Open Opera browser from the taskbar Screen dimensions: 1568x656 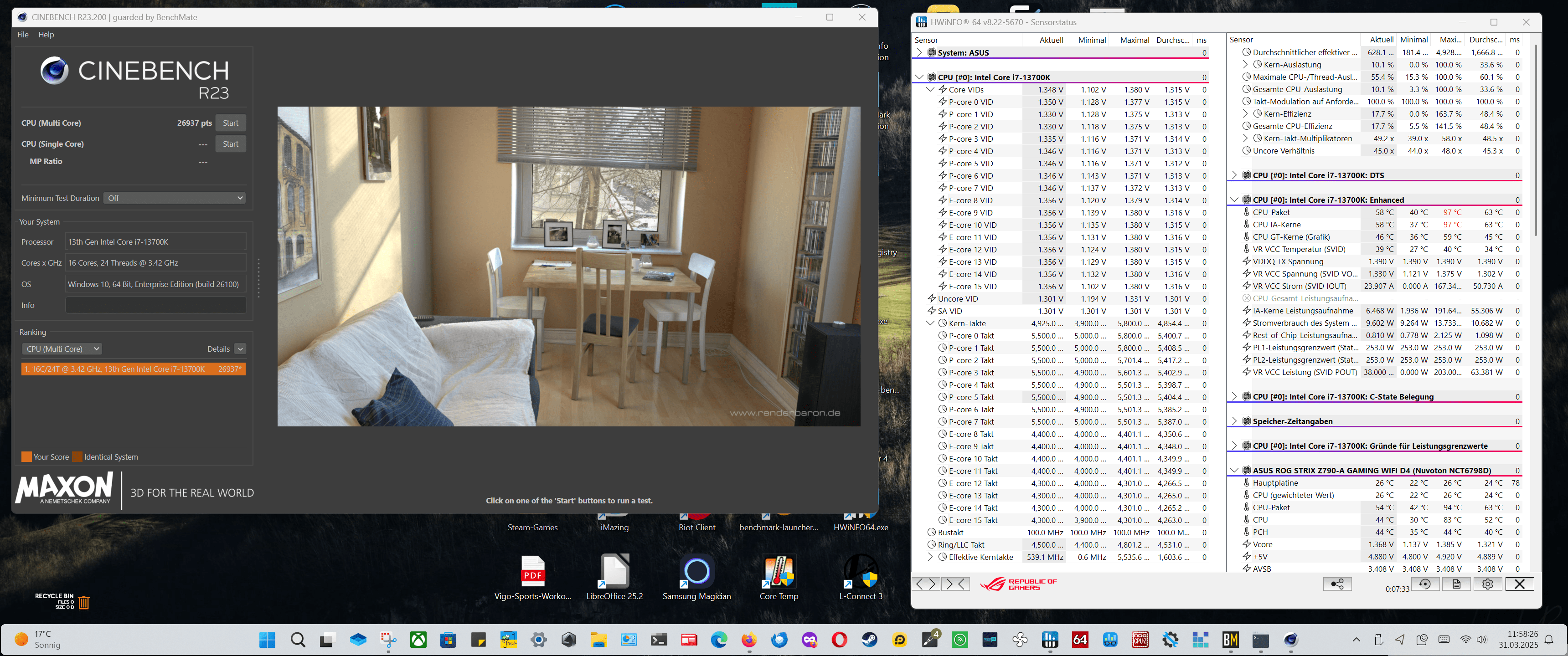tap(840, 640)
